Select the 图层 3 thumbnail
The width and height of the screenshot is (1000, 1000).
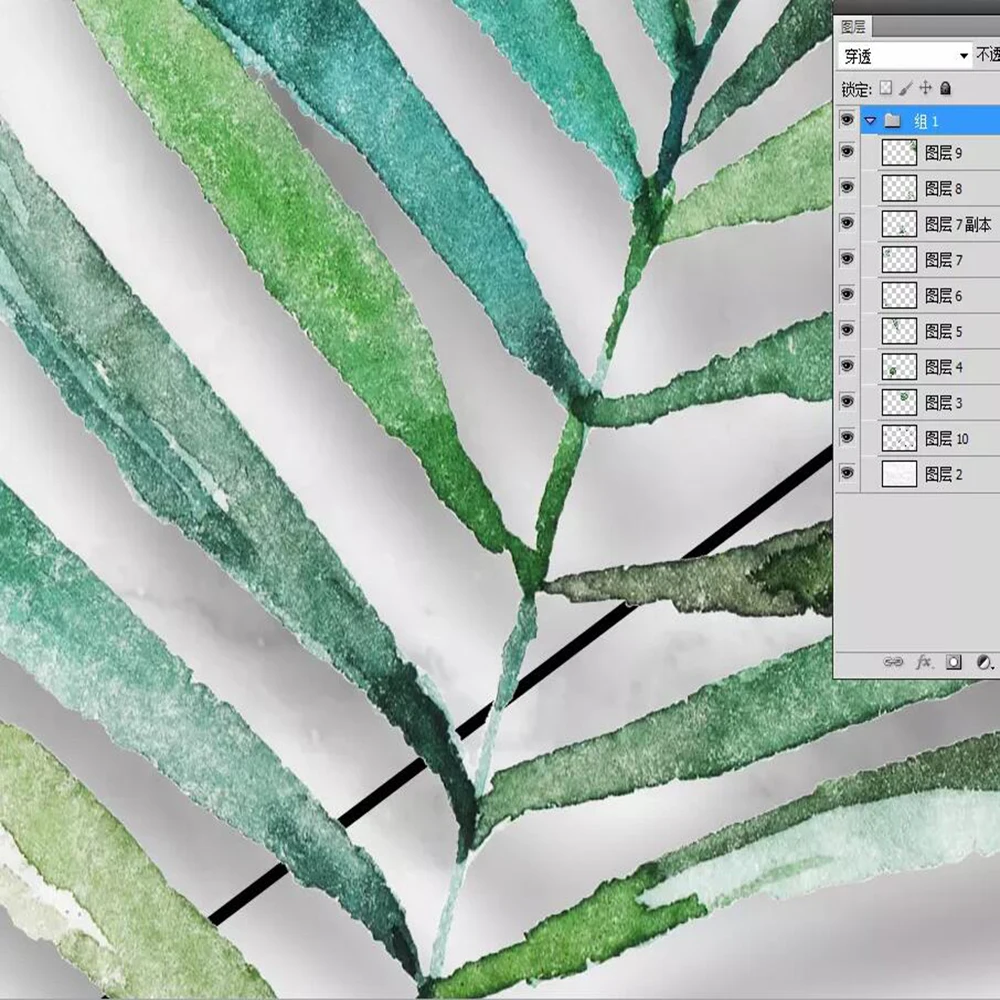pyautogui.click(x=899, y=402)
